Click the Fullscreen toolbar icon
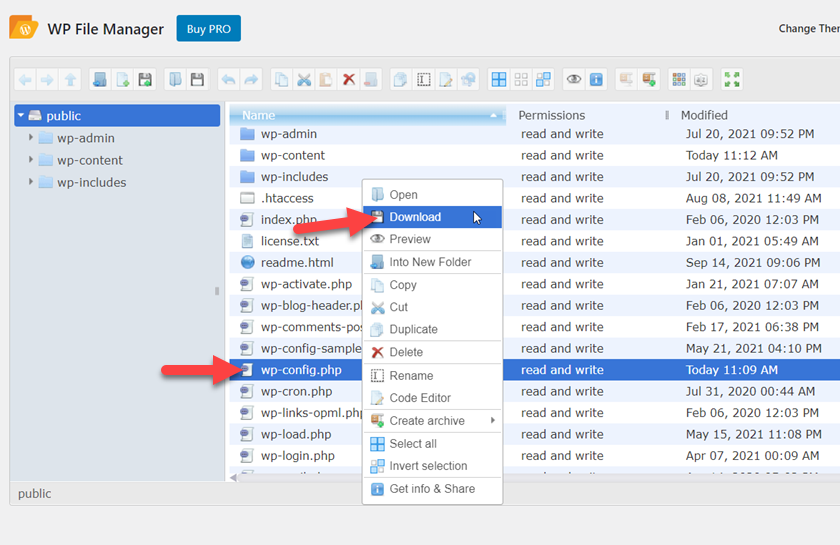The height and width of the screenshot is (545, 840). (x=732, y=80)
